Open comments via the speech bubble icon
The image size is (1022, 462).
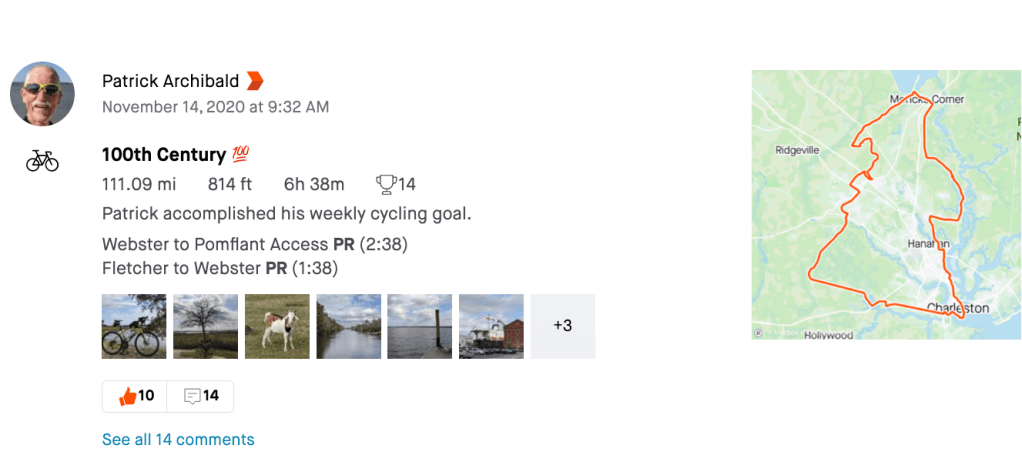click(192, 396)
